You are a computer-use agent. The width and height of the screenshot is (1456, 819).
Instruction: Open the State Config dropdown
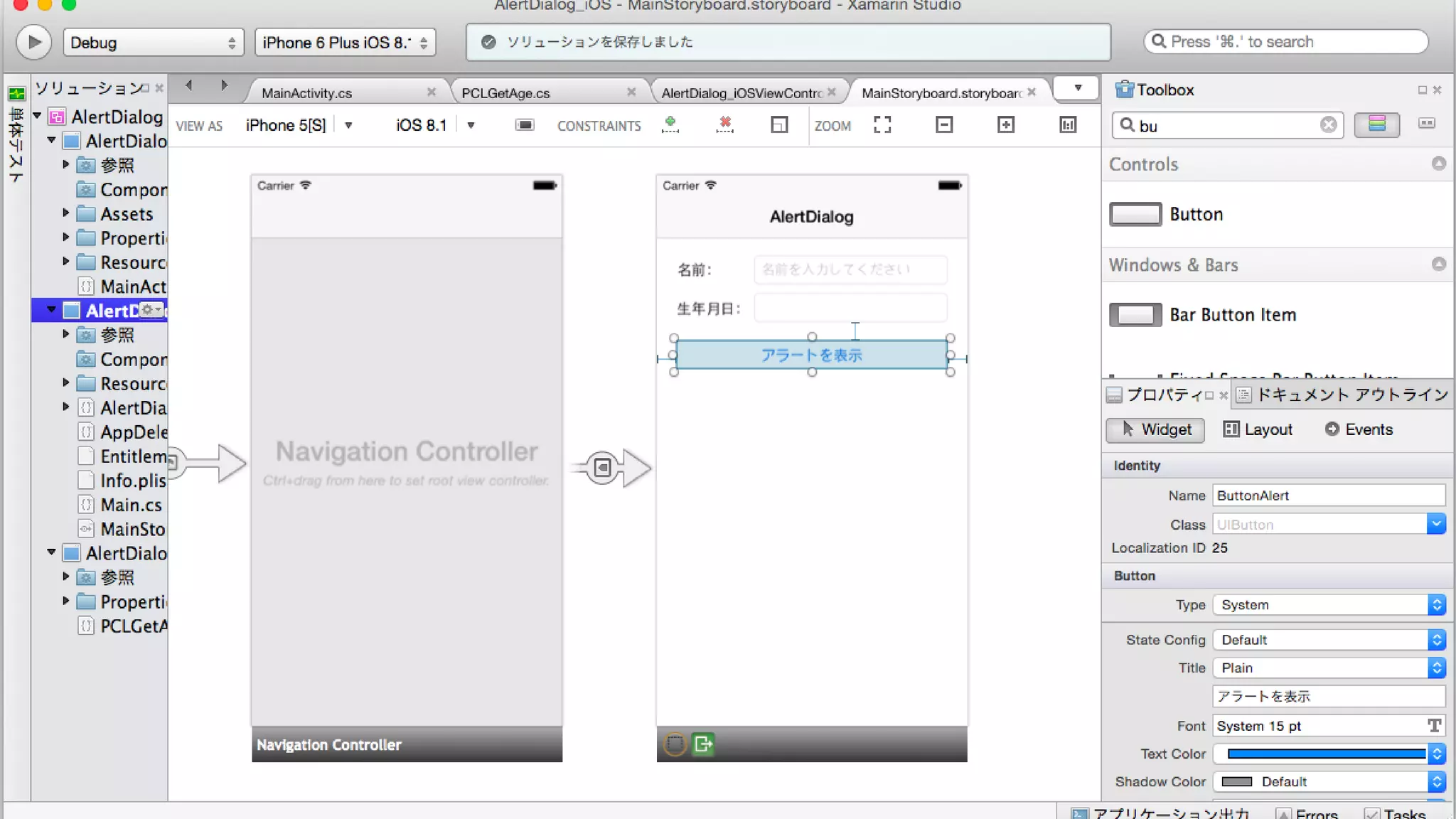pyautogui.click(x=1329, y=640)
